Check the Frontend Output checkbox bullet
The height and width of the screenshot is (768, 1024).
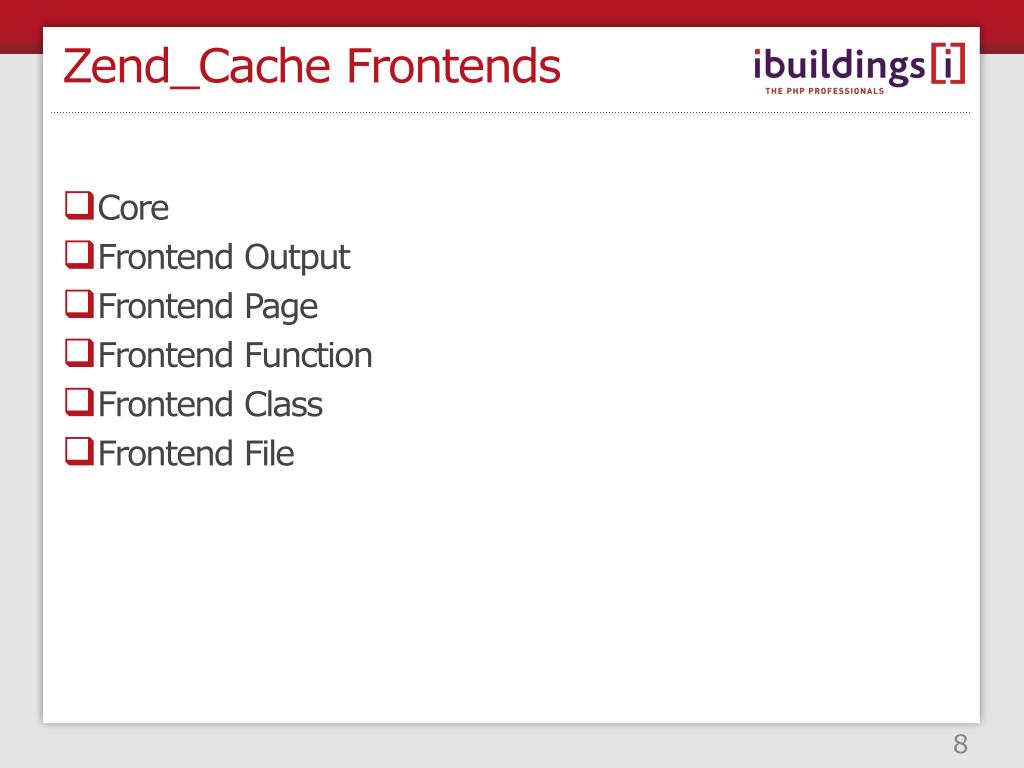point(79,255)
